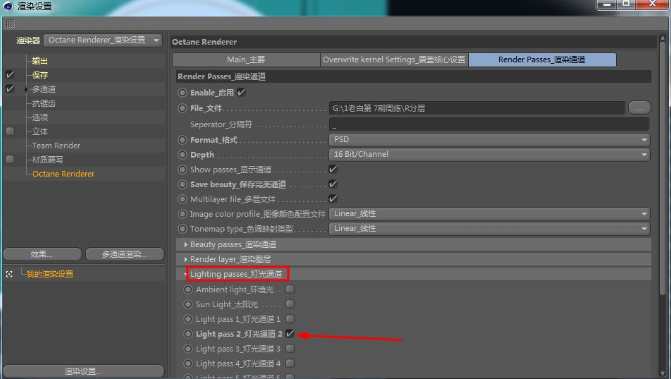Open the renderer selection dropdown
Screen dimensions: 671x379
[x=103, y=40]
